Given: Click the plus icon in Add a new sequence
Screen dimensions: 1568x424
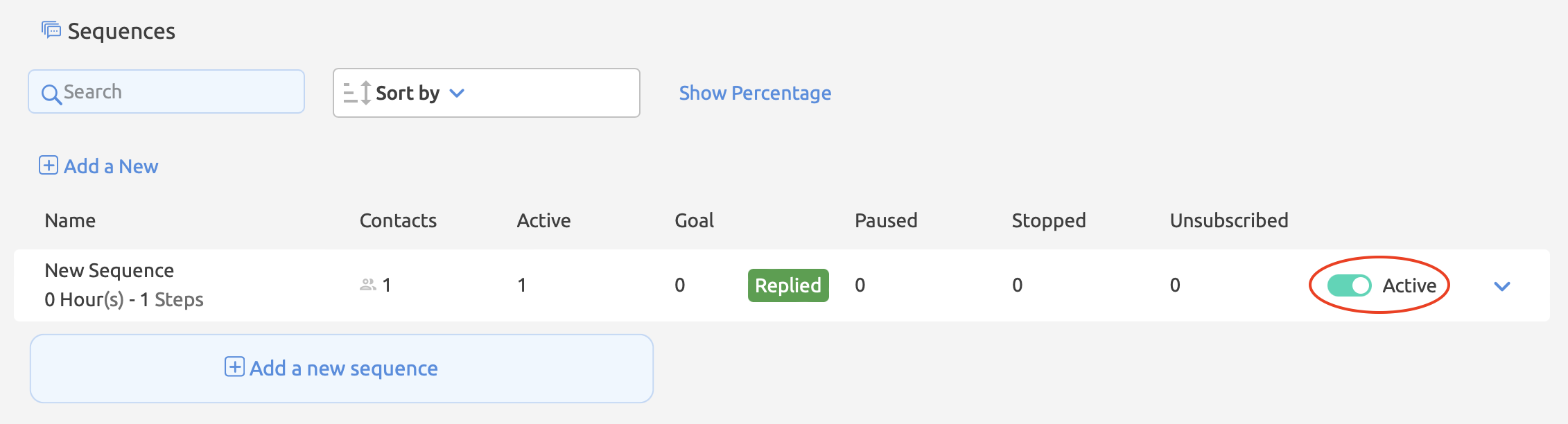Looking at the screenshot, I should (234, 367).
